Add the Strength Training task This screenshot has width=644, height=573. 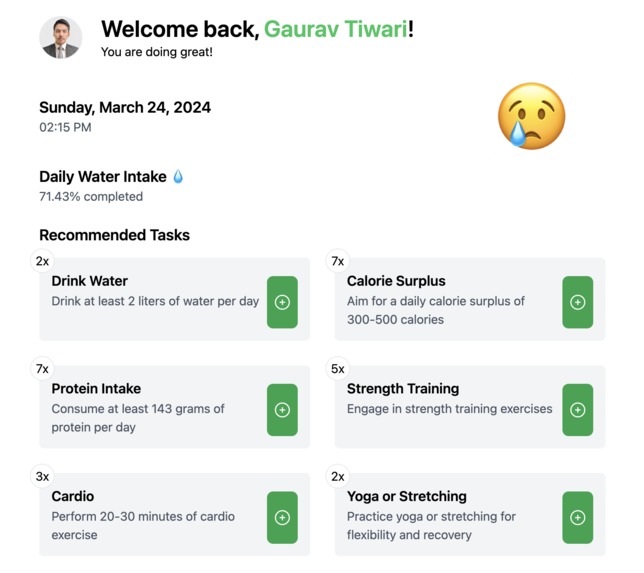pos(577,410)
